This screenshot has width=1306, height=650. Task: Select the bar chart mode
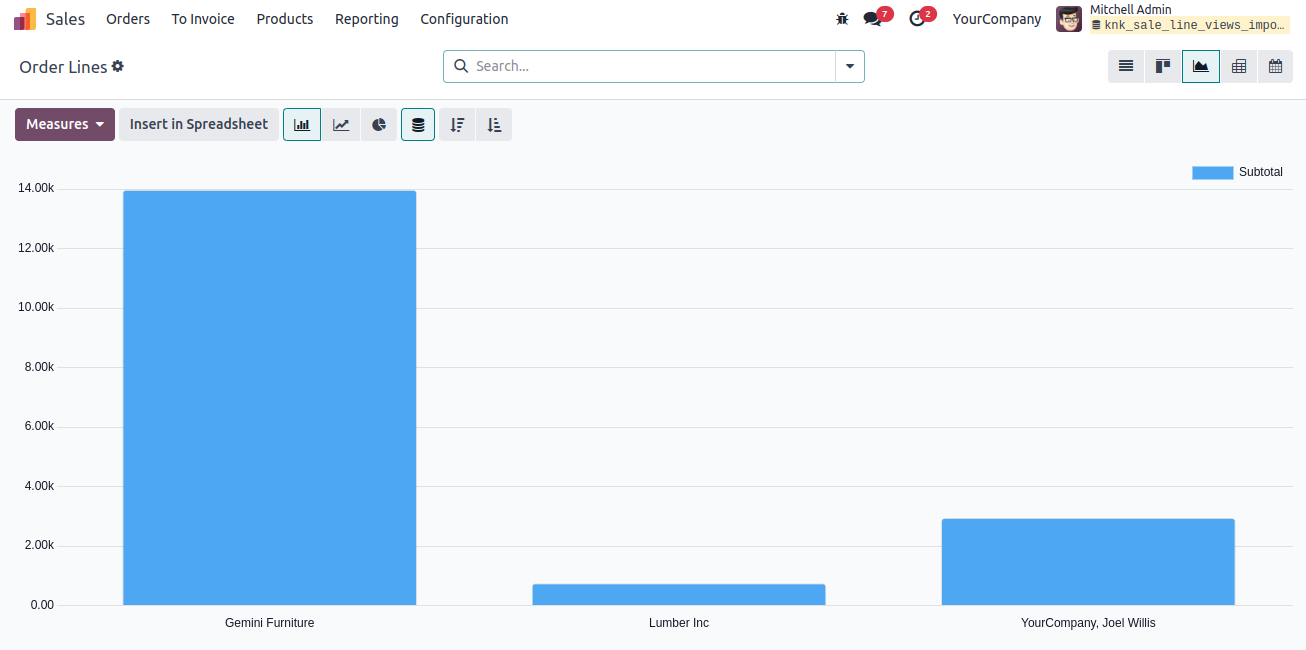click(x=302, y=124)
